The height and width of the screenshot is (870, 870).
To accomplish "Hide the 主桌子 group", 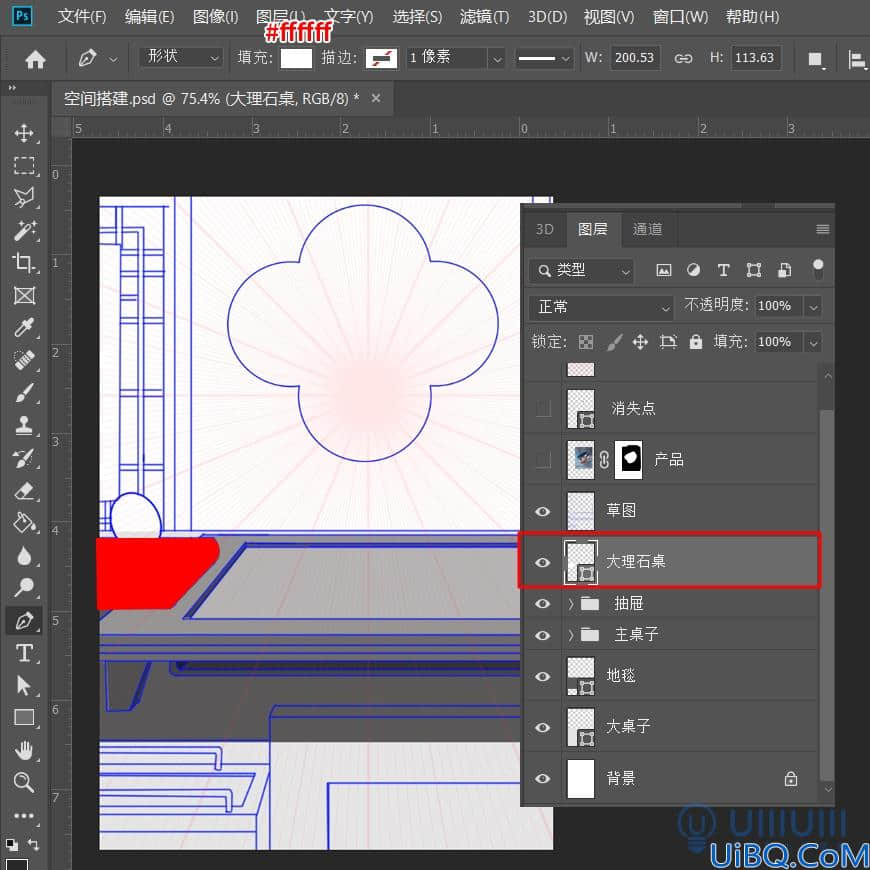I will pos(543,635).
